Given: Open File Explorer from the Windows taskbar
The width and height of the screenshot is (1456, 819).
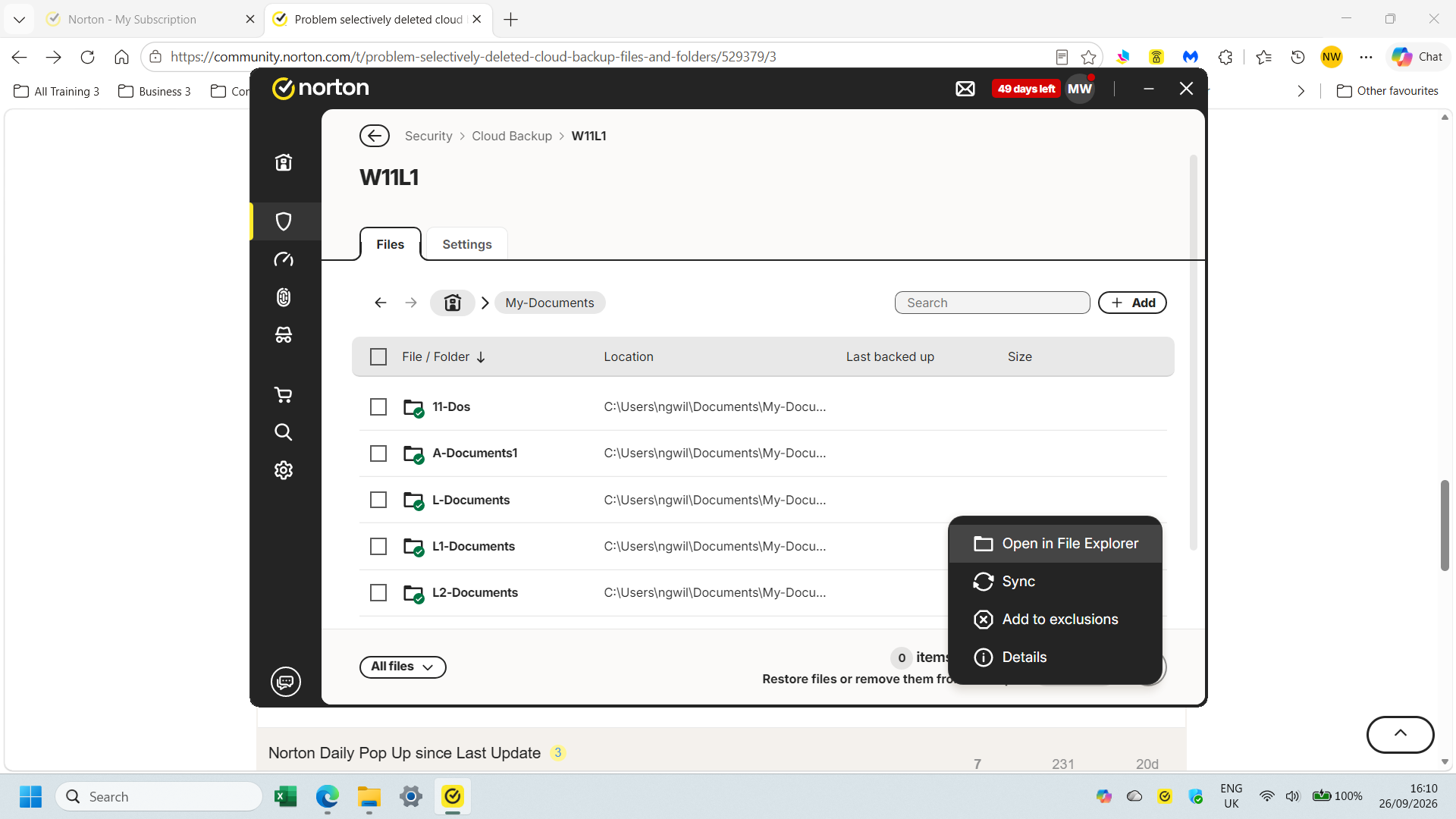Looking at the screenshot, I should [x=369, y=797].
